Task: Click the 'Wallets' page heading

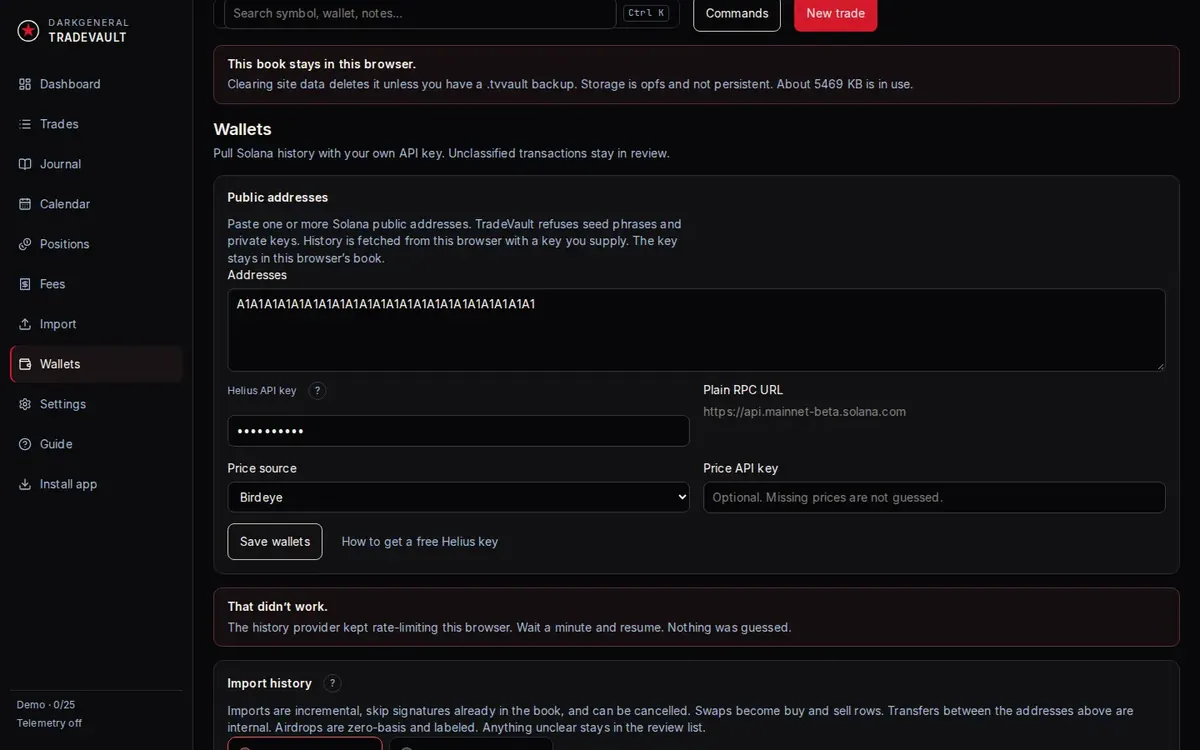Action: pyautogui.click(x=242, y=129)
